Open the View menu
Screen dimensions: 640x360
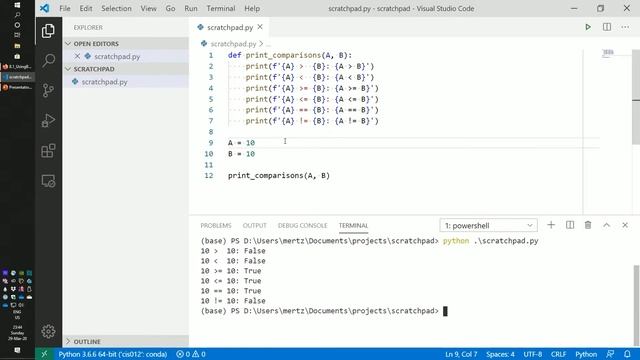pos(148,9)
